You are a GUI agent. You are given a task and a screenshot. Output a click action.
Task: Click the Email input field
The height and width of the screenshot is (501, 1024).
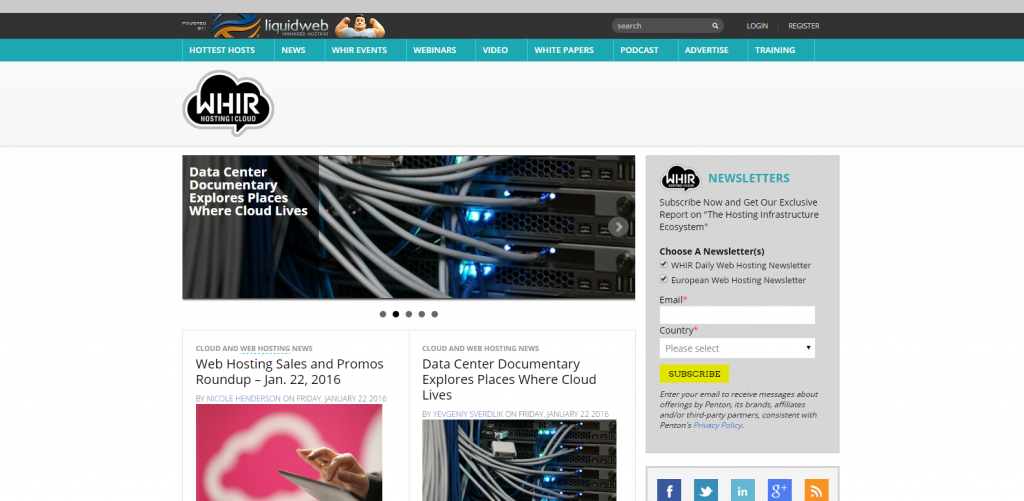pyautogui.click(x=737, y=315)
